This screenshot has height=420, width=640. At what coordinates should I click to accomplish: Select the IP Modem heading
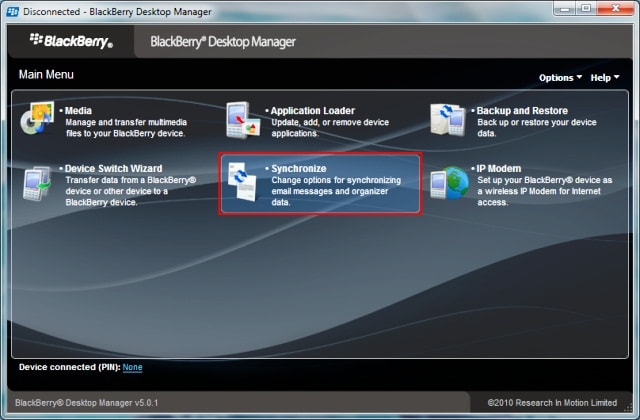[499, 169]
